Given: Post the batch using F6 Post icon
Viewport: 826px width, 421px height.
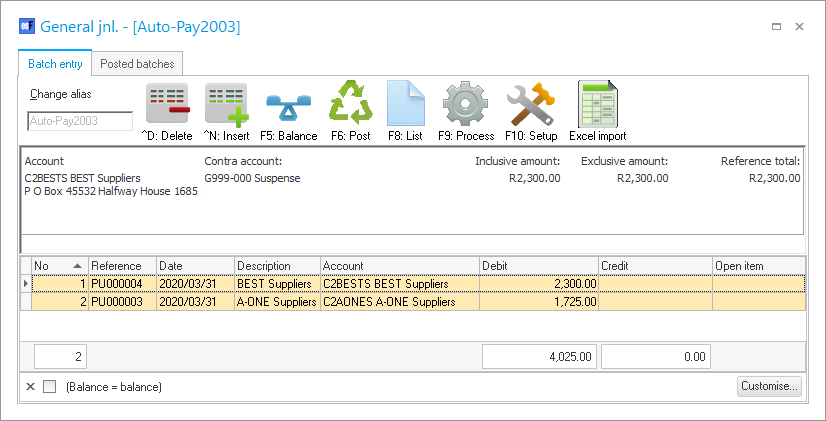Looking at the screenshot, I should pyautogui.click(x=350, y=104).
